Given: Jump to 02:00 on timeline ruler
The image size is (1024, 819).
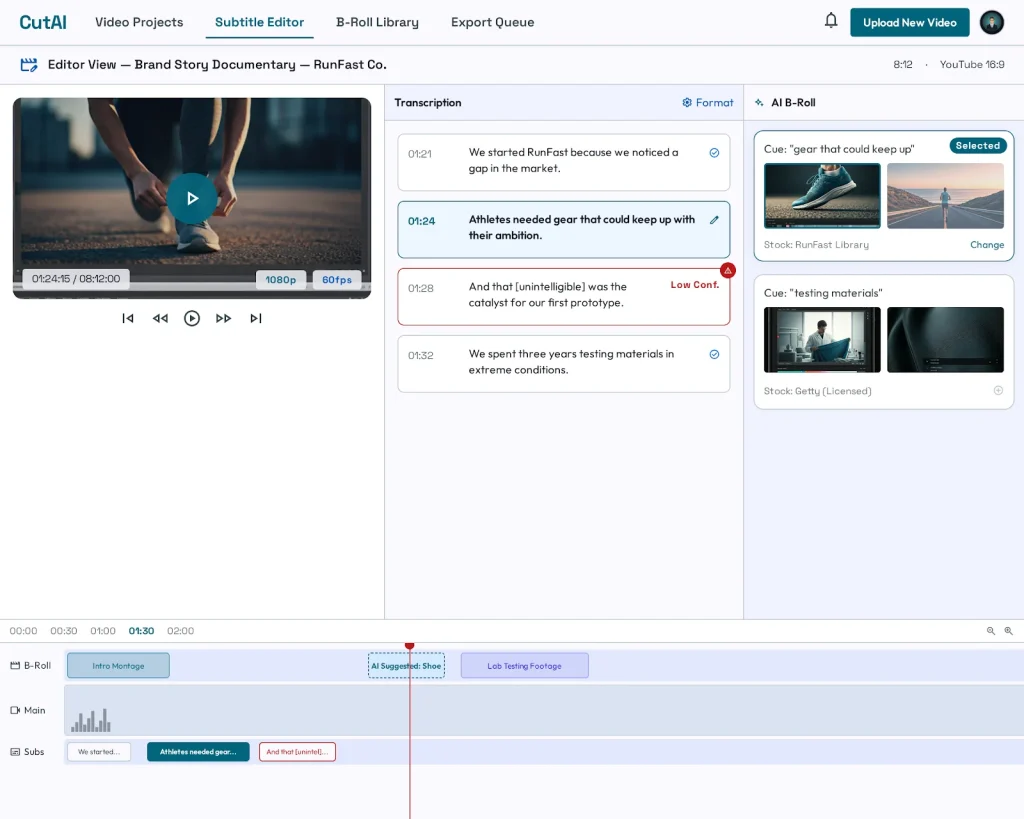Looking at the screenshot, I should pyautogui.click(x=180, y=631).
